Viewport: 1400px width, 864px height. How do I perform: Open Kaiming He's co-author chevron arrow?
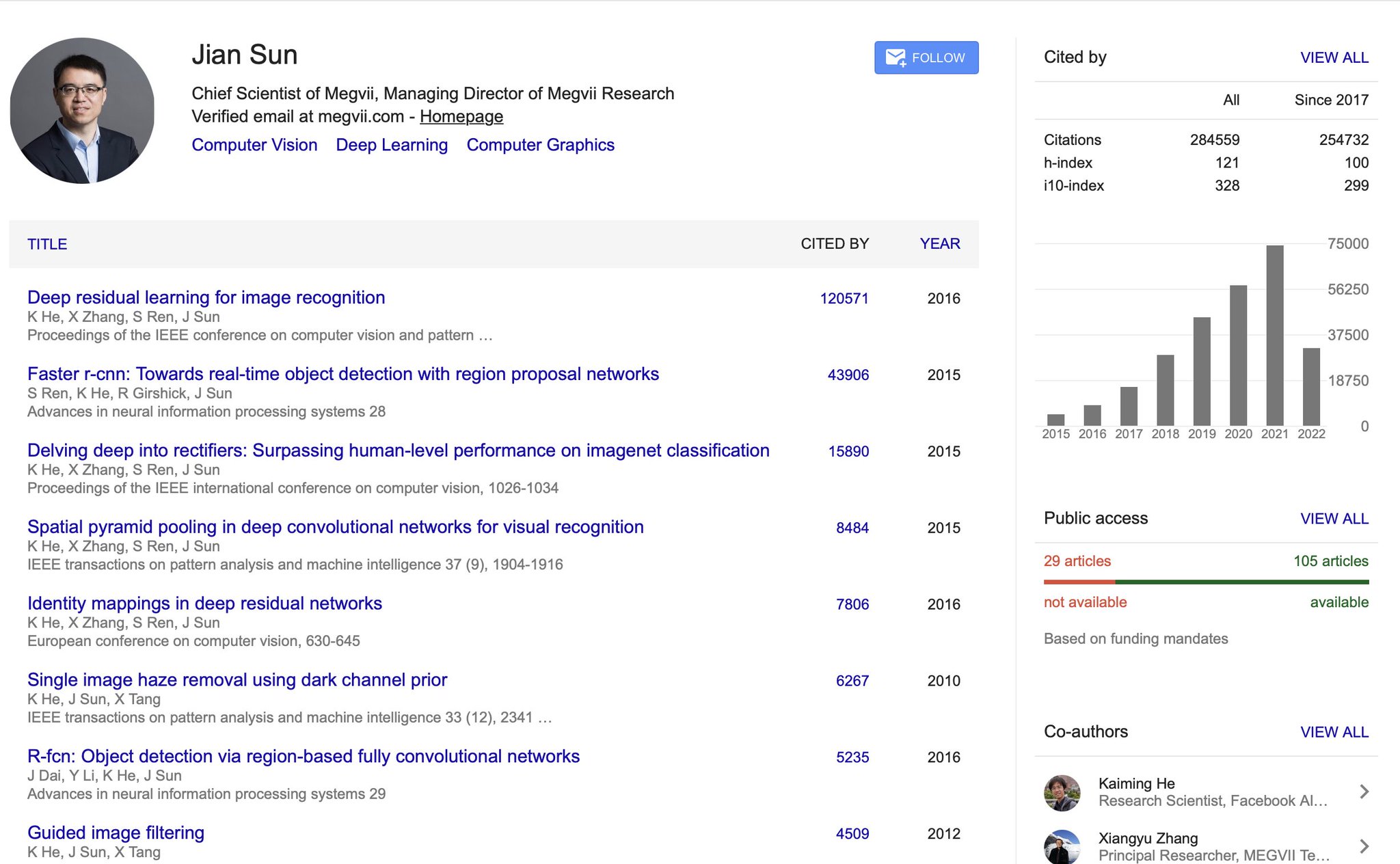coord(1364,792)
